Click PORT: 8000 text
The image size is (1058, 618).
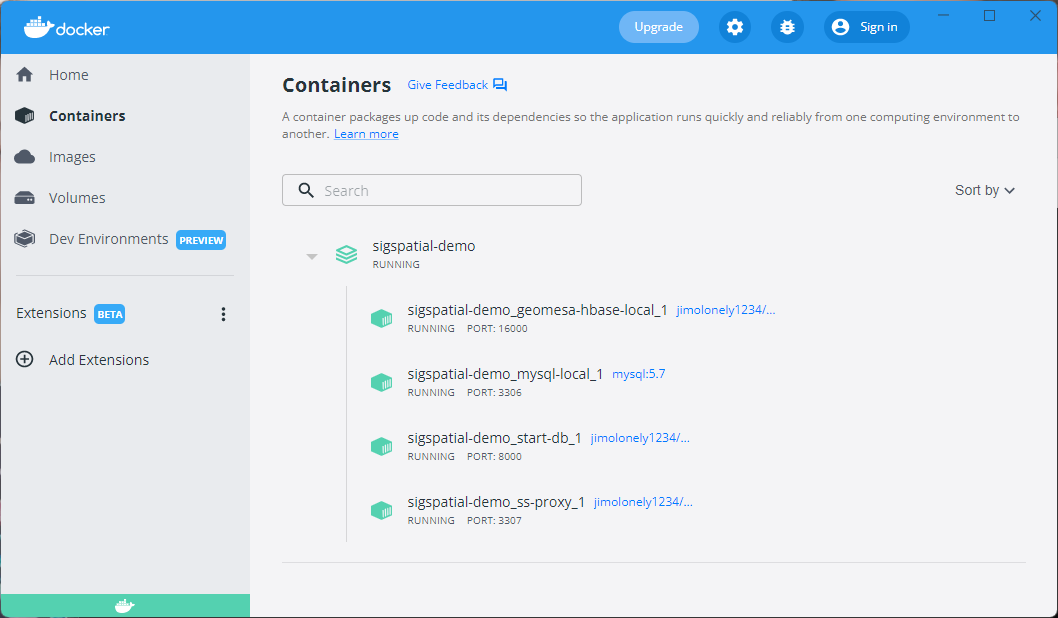494,457
